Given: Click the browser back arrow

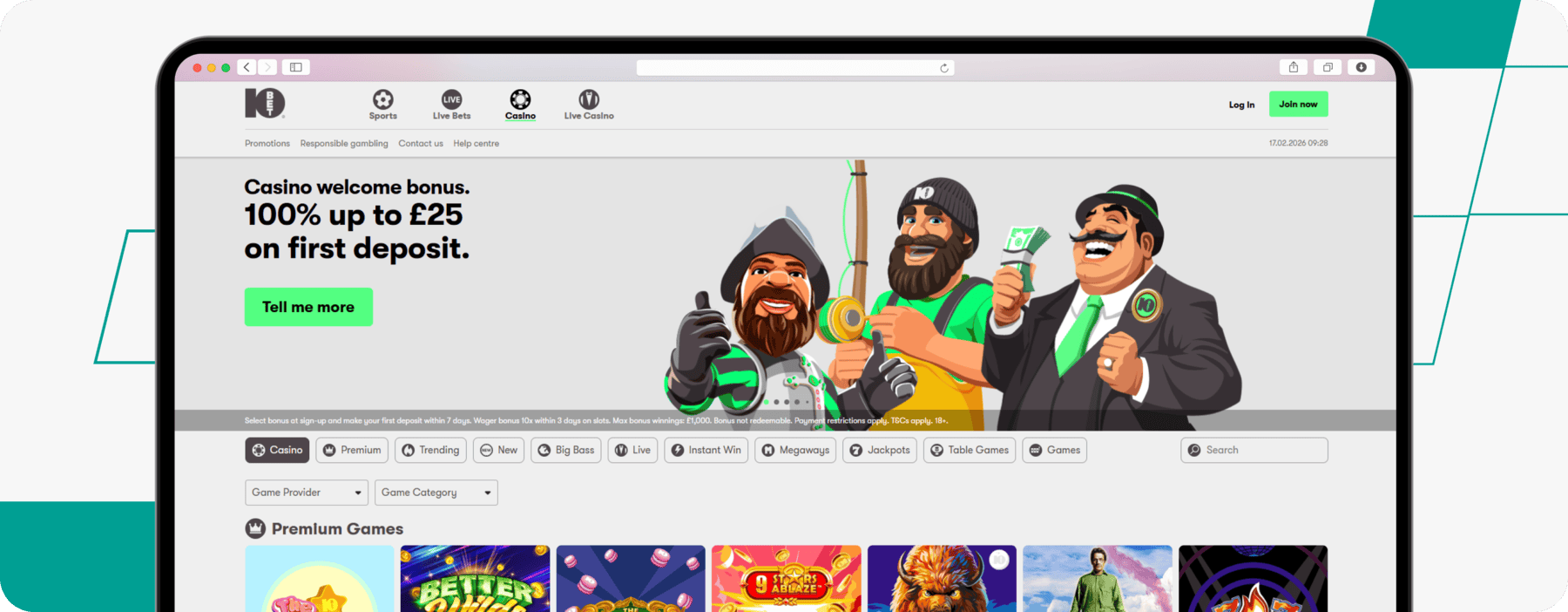Looking at the screenshot, I should 247,67.
